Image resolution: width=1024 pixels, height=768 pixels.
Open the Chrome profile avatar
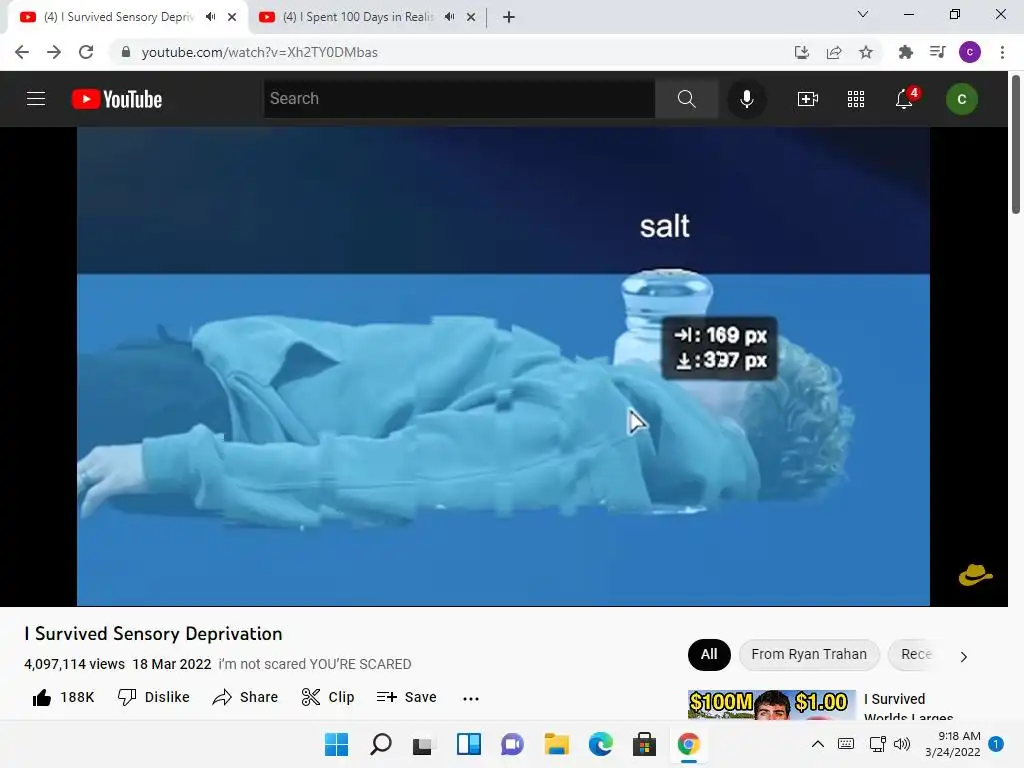[970, 52]
